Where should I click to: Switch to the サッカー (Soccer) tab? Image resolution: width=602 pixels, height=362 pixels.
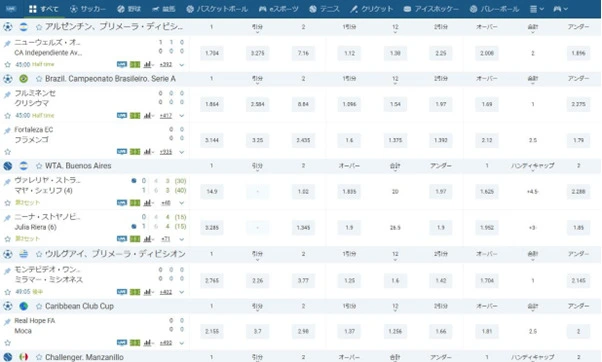pyautogui.click(x=88, y=9)
